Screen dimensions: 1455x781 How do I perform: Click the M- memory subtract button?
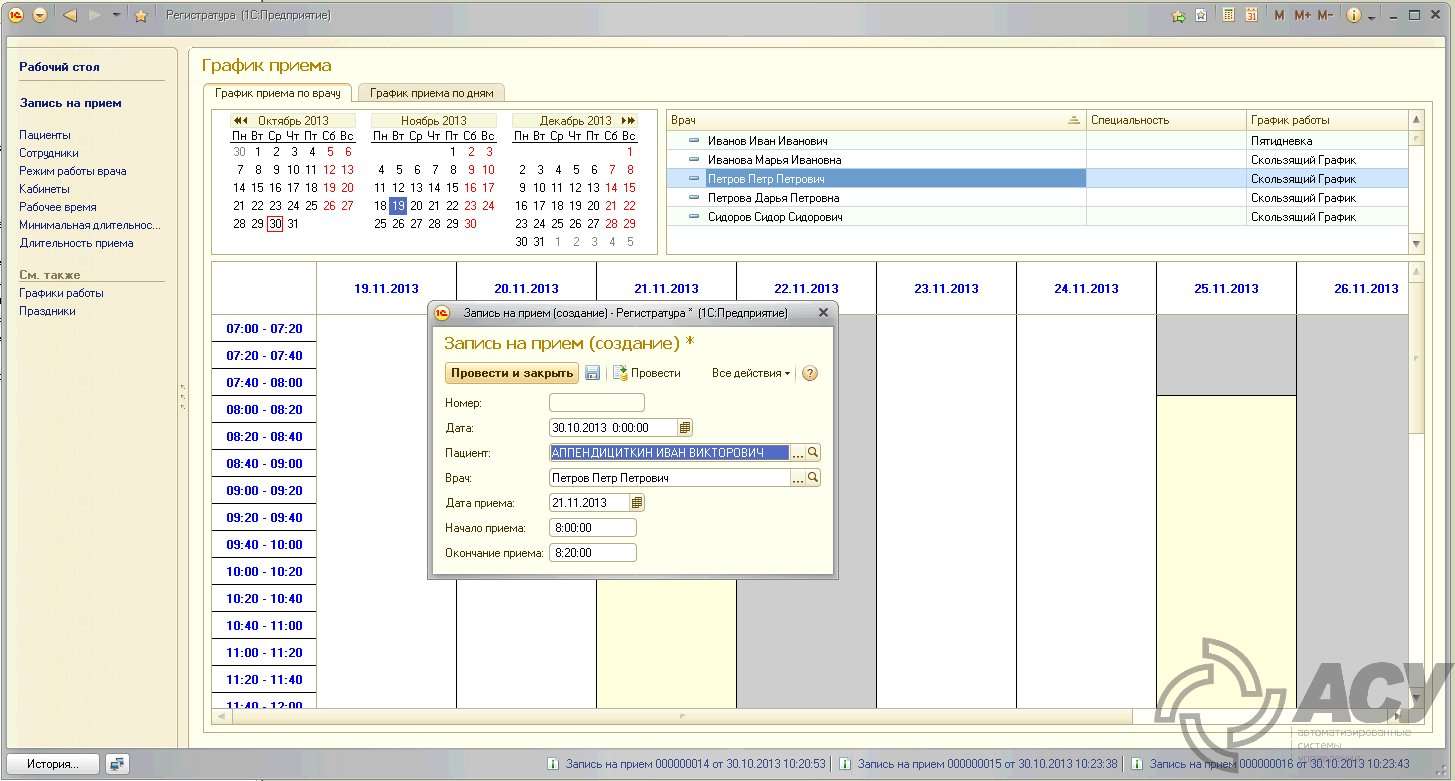1325,15
